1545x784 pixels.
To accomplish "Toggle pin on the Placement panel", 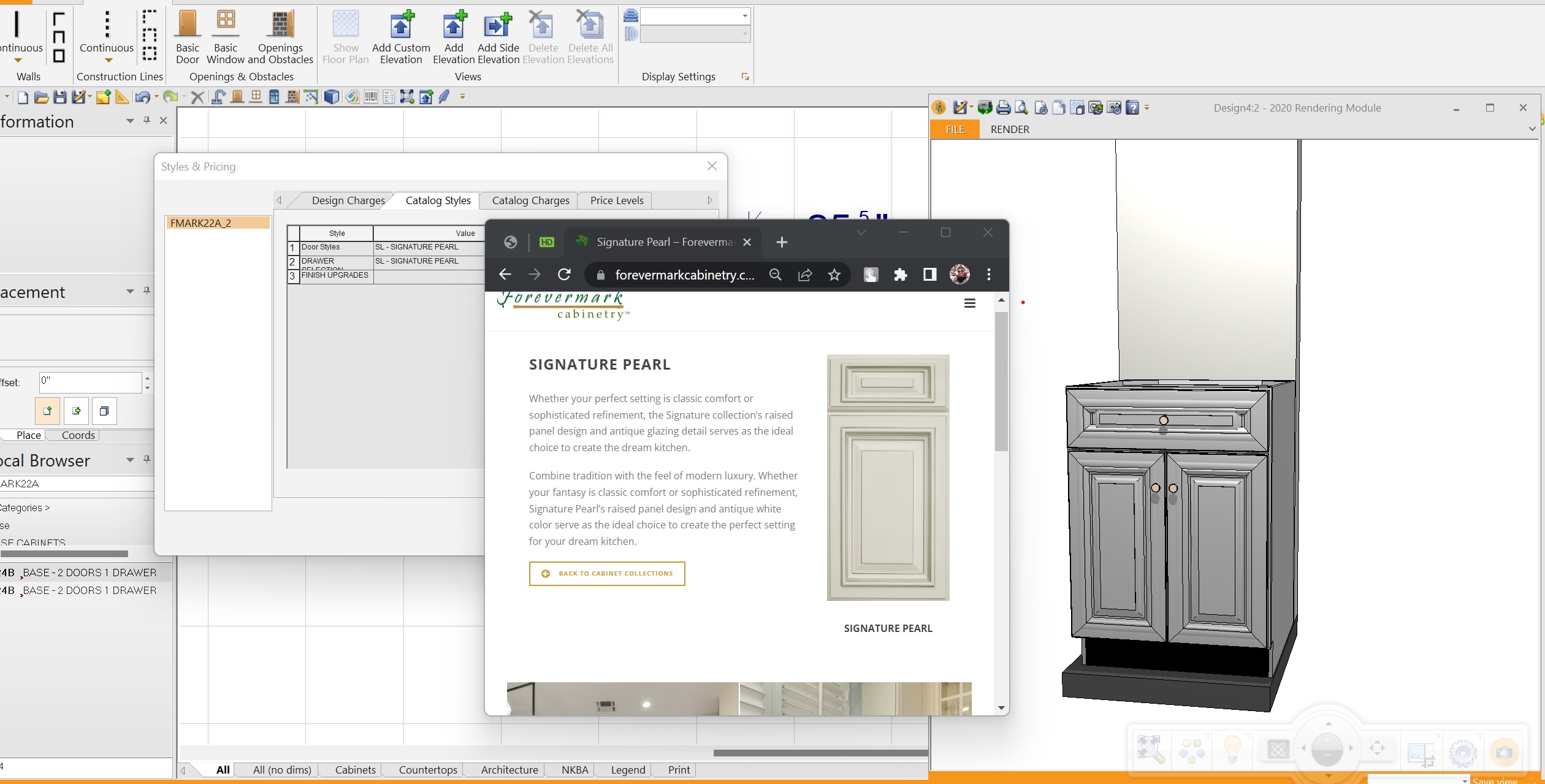I will point(147,291).
